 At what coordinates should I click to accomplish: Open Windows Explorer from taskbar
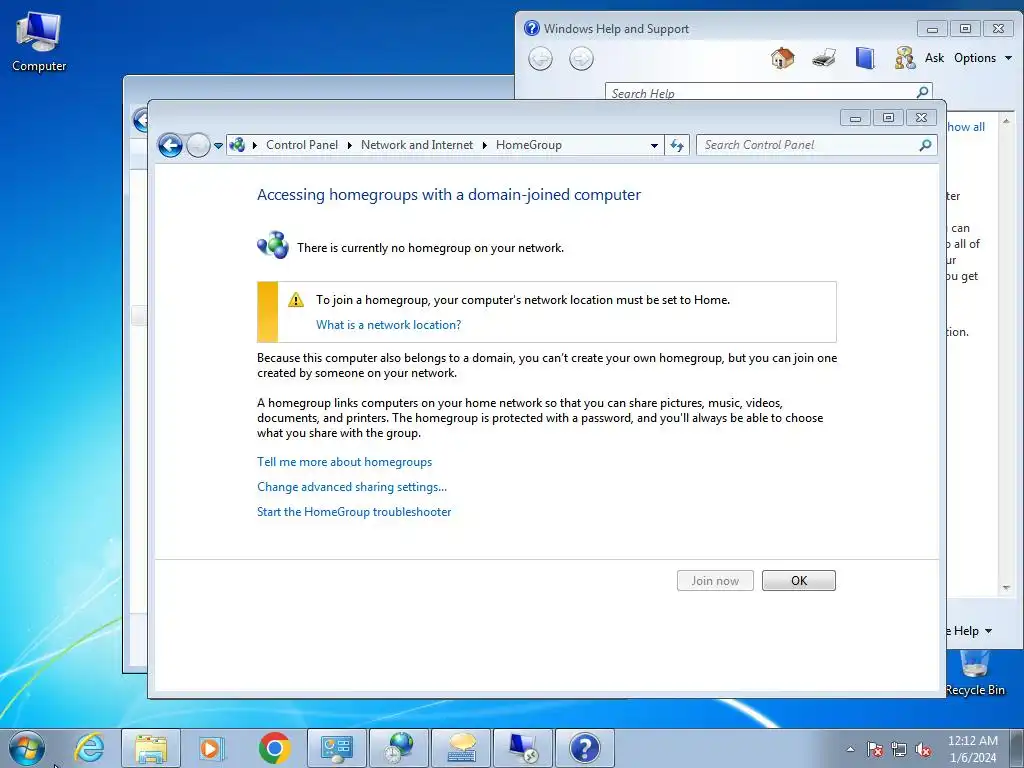[151, 748]
